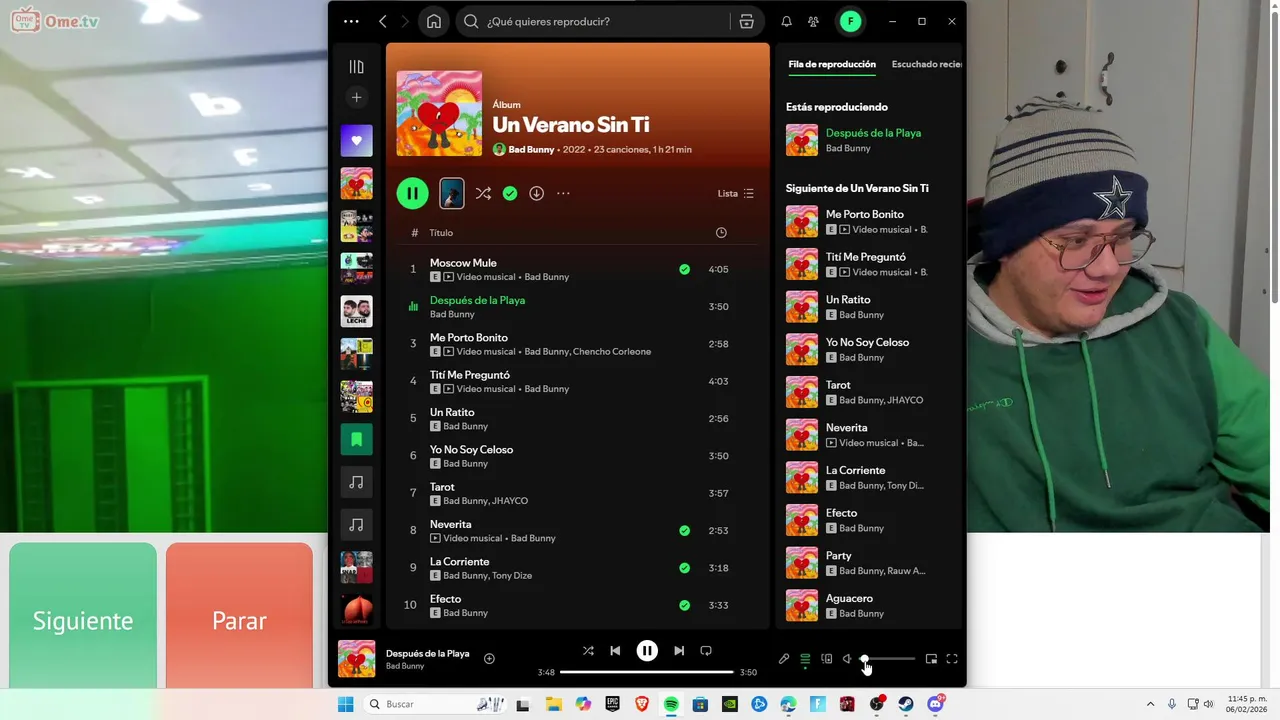Open Brave browser from the taskbar

tap(642, 704)
